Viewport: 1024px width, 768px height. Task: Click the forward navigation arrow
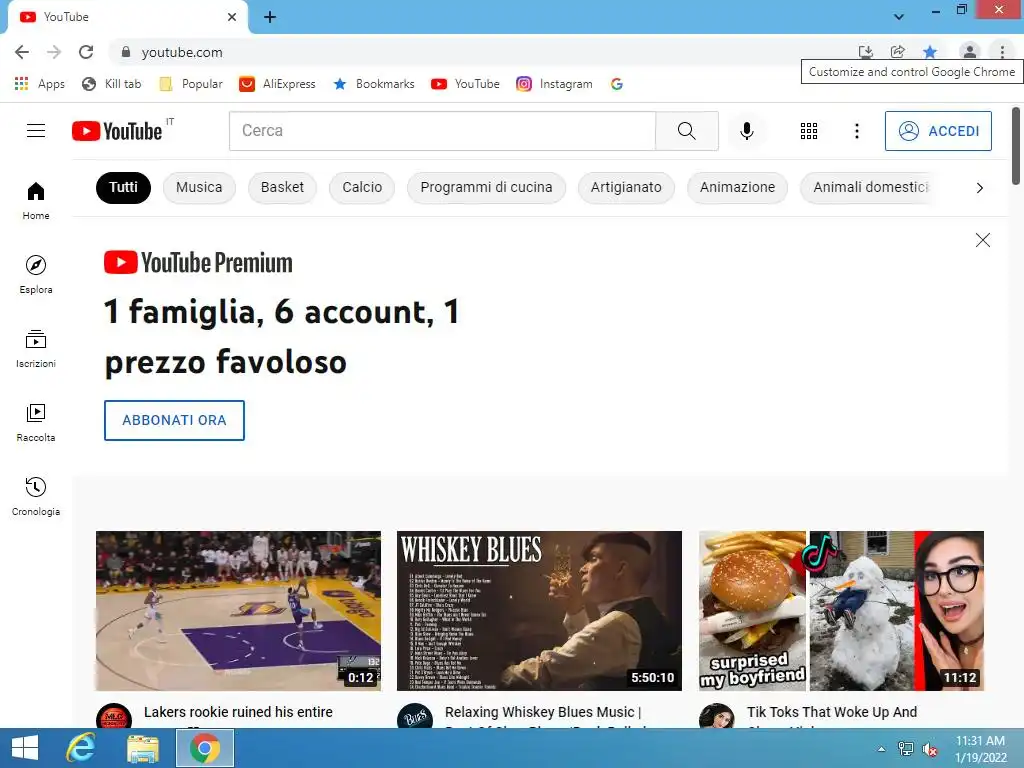[x=54, y=52]
